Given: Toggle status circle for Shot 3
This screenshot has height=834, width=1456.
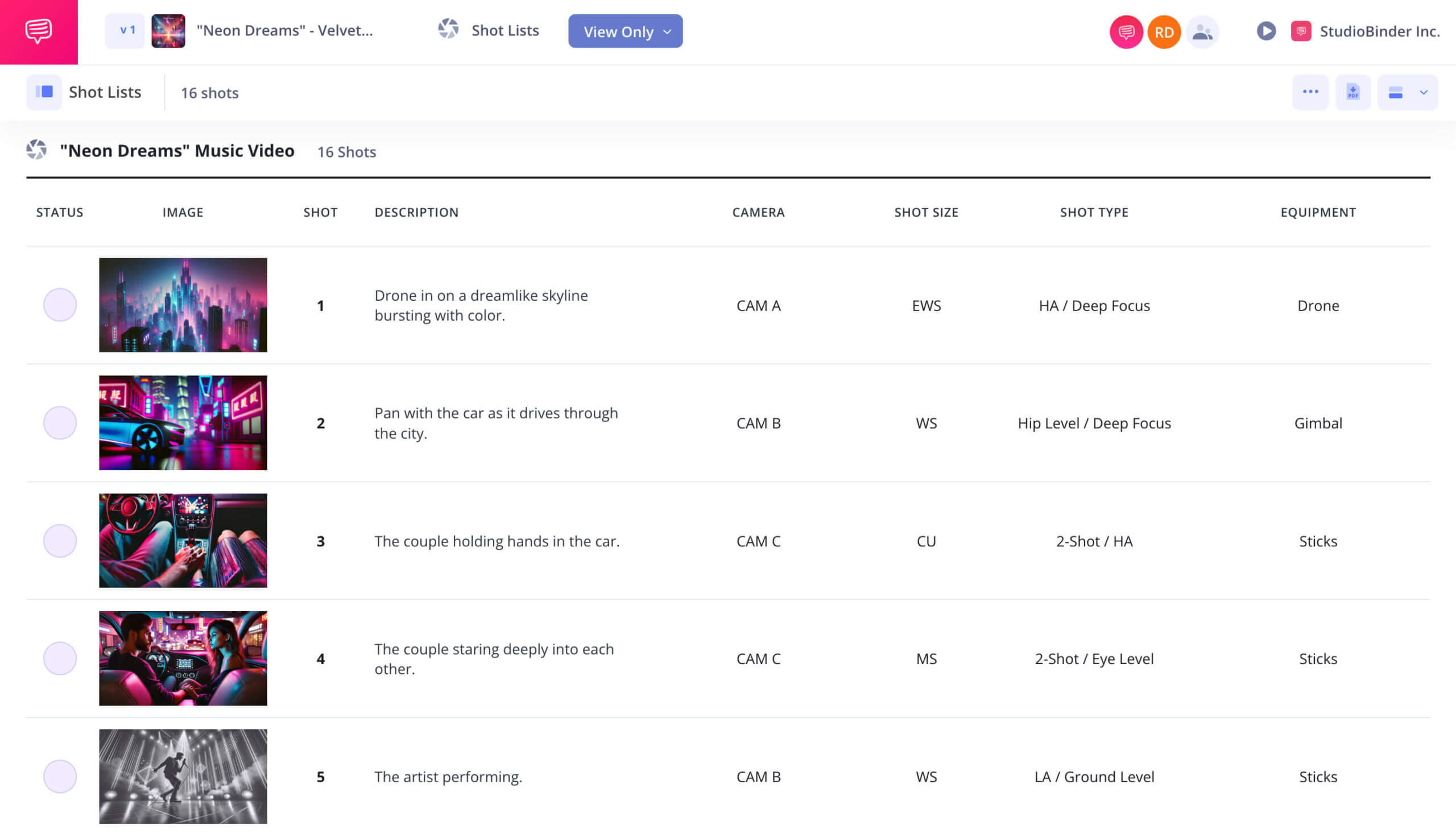Looking at the screenshot, I should 59,540.
